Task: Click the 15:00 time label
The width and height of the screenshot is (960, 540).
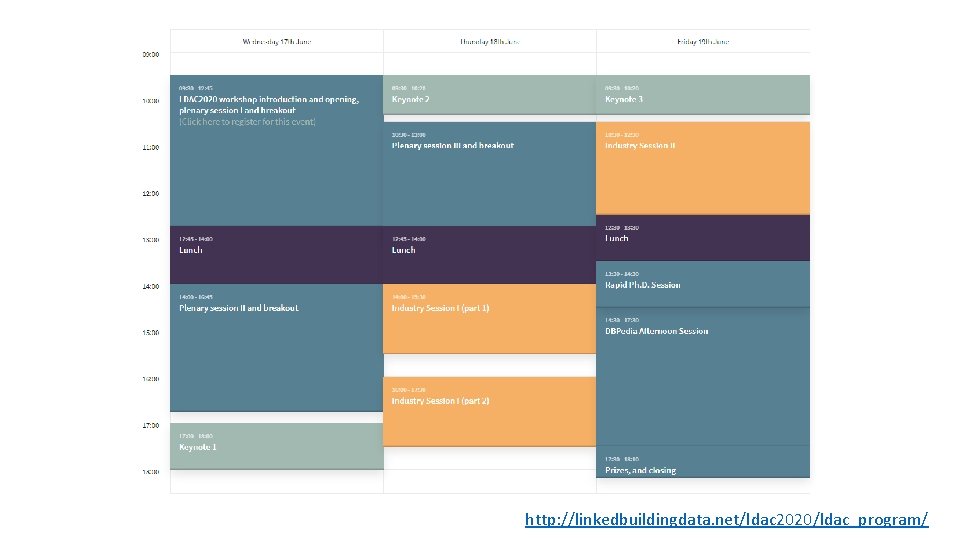Action: point(151,332)
